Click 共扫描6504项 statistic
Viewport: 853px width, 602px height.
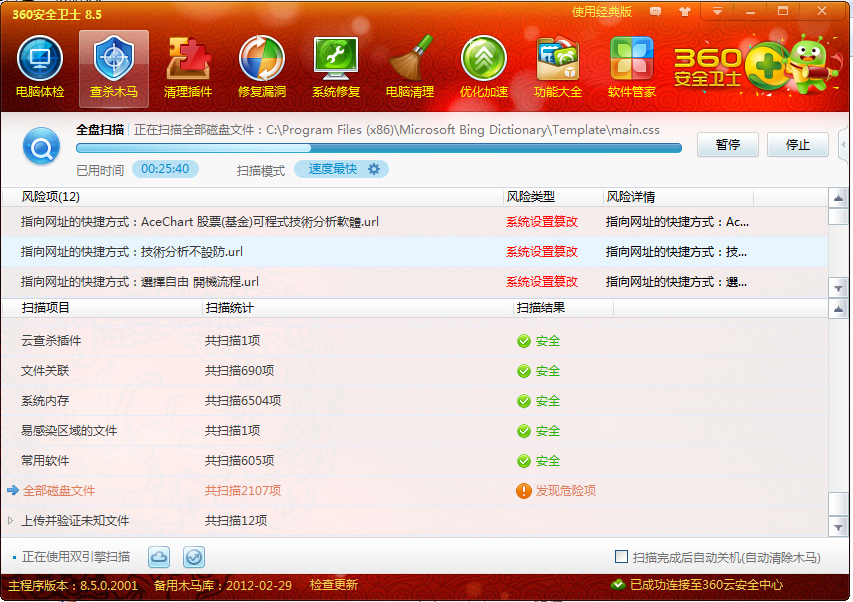[243, 401]
